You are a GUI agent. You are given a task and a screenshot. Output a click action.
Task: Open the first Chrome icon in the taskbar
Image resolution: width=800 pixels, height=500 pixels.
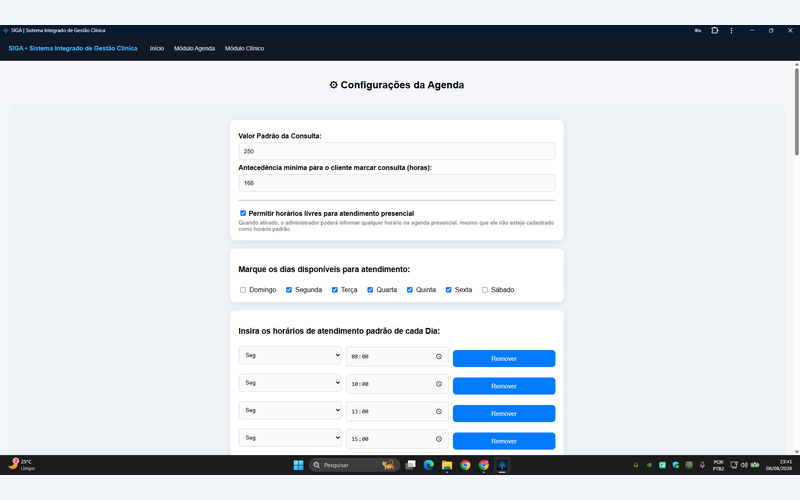(x=465, y=465)
